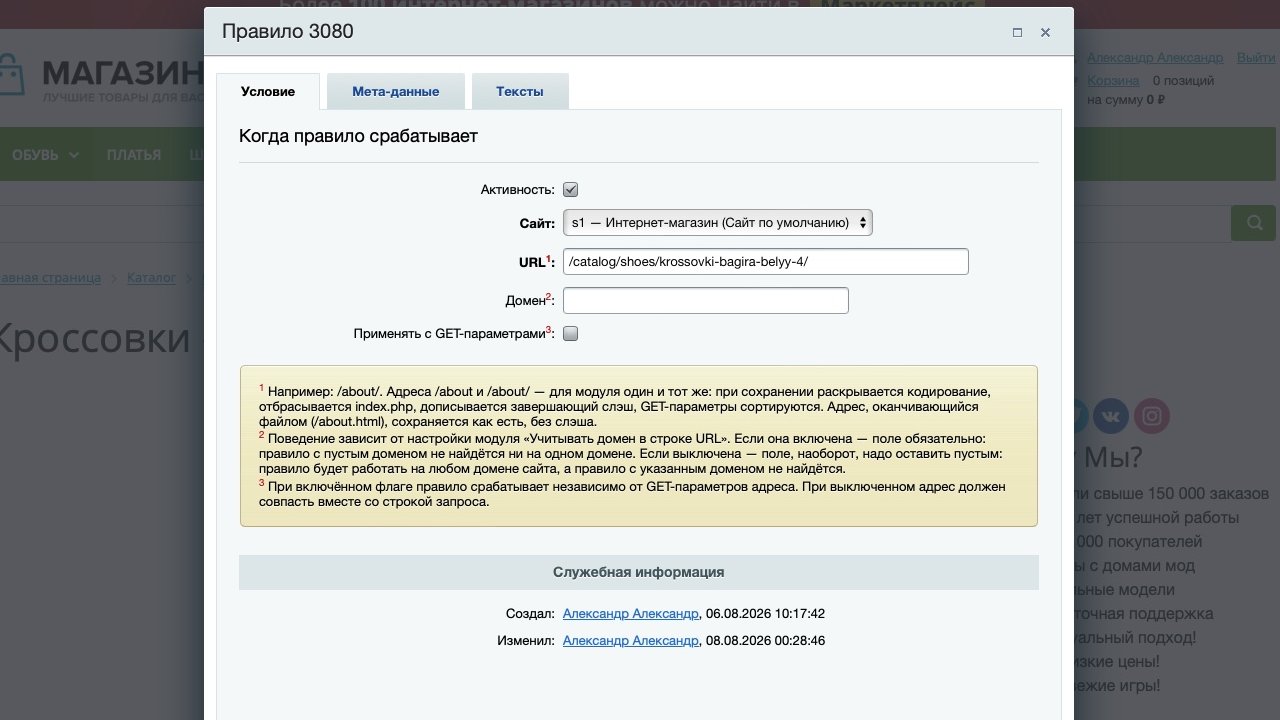
Task: Open user profile link in site header
Action: pos(1155,58)
